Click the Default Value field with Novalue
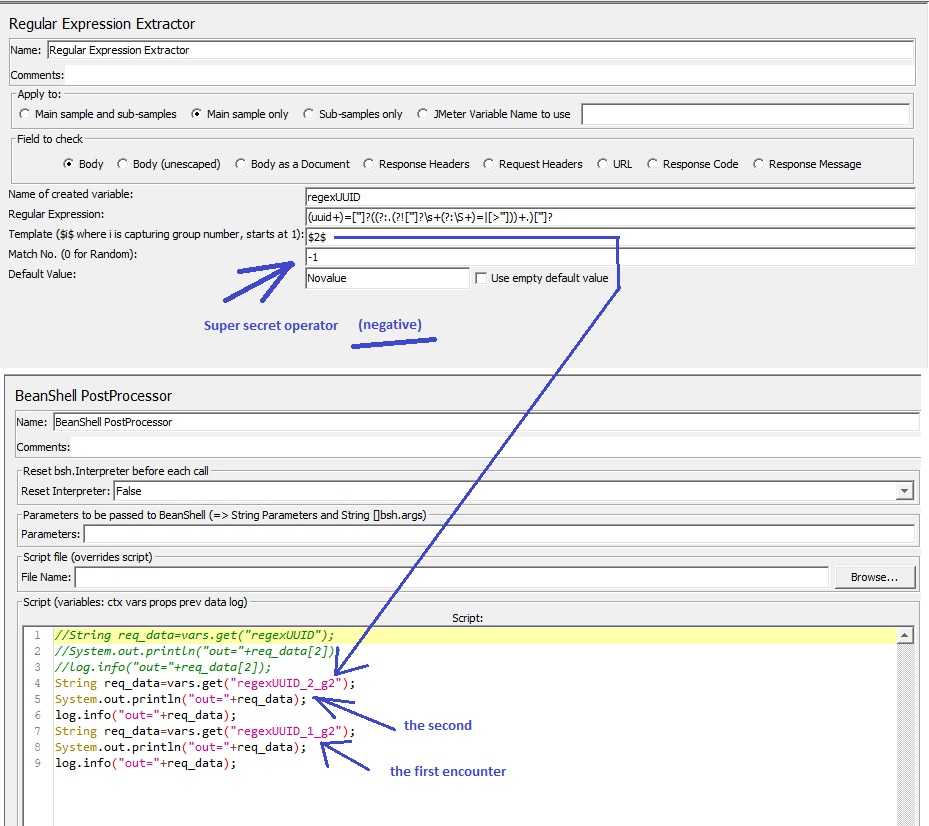This screenshot has width=929, height=826. click(x=387, y=278)
